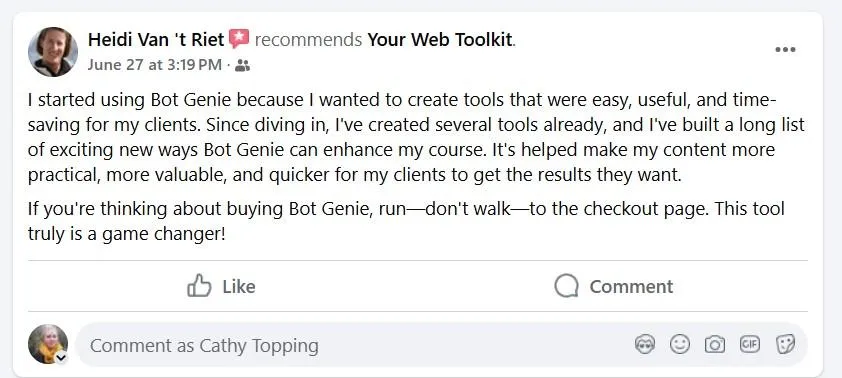Open Heidi Van 't Riet's profile
This screenshot has width=842, height=378.
[156, 39]
